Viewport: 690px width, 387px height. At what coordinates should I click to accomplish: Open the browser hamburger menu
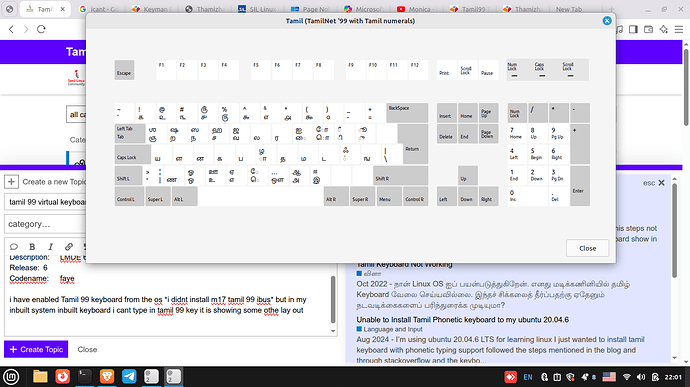click(x=679, y=29)
